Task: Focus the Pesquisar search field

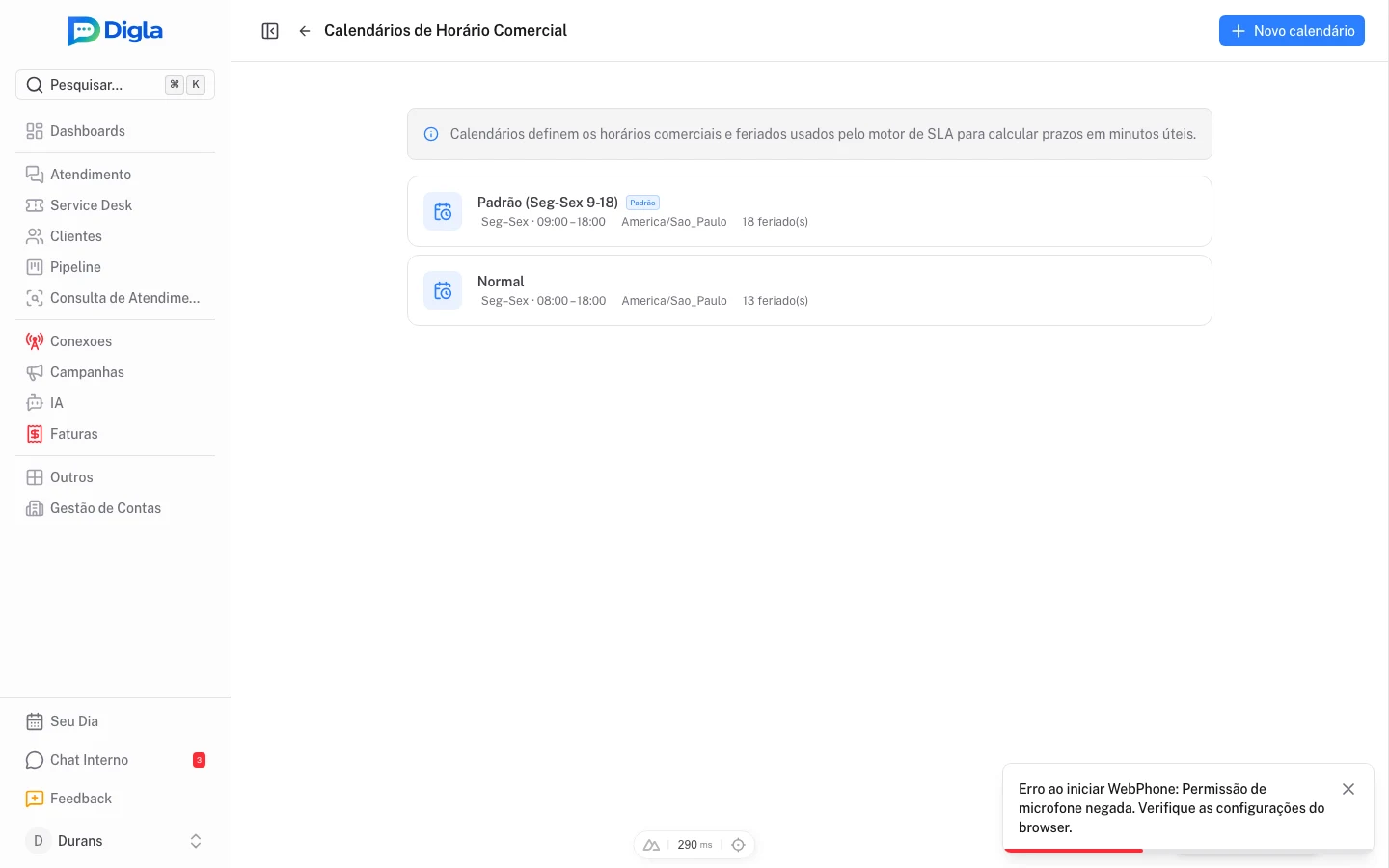Action: click(115, 85)
